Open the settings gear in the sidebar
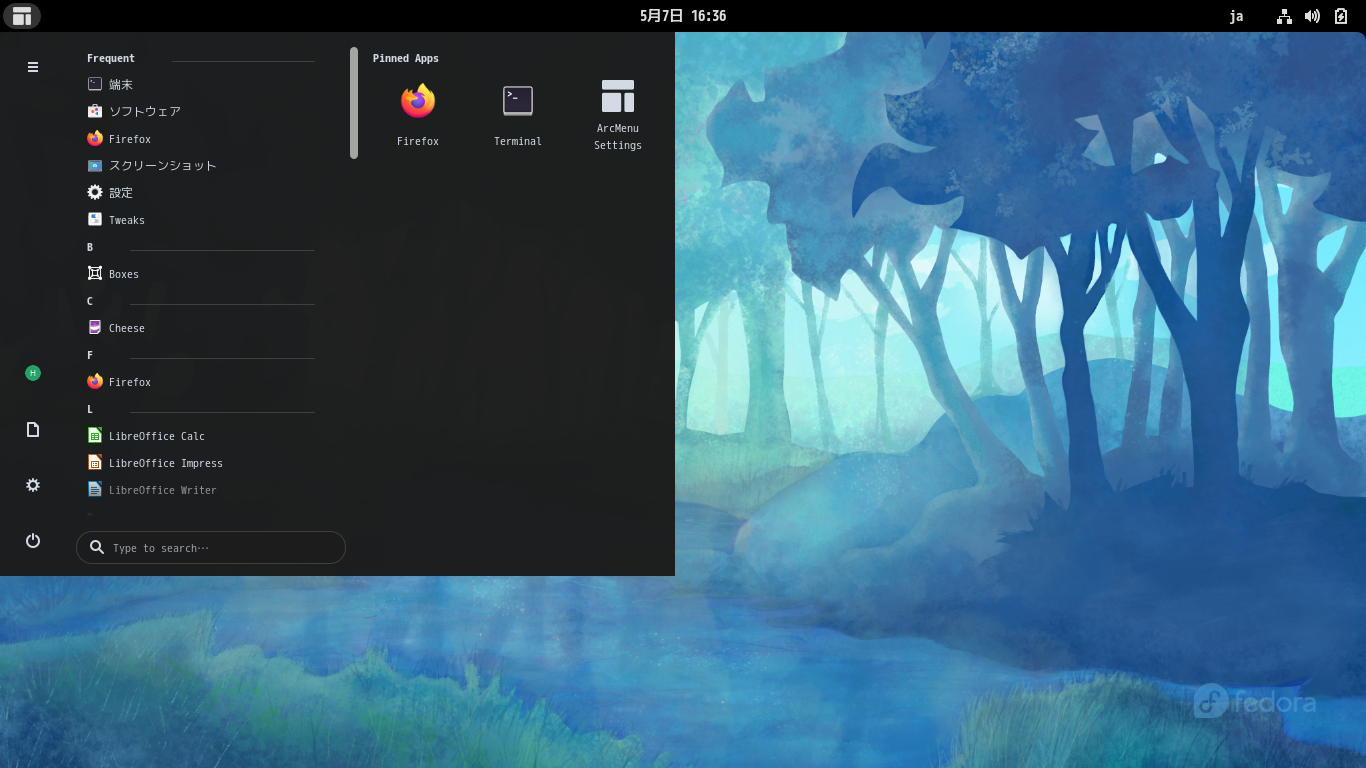Viewport: 1366px width, 768px height. point(33,485)
